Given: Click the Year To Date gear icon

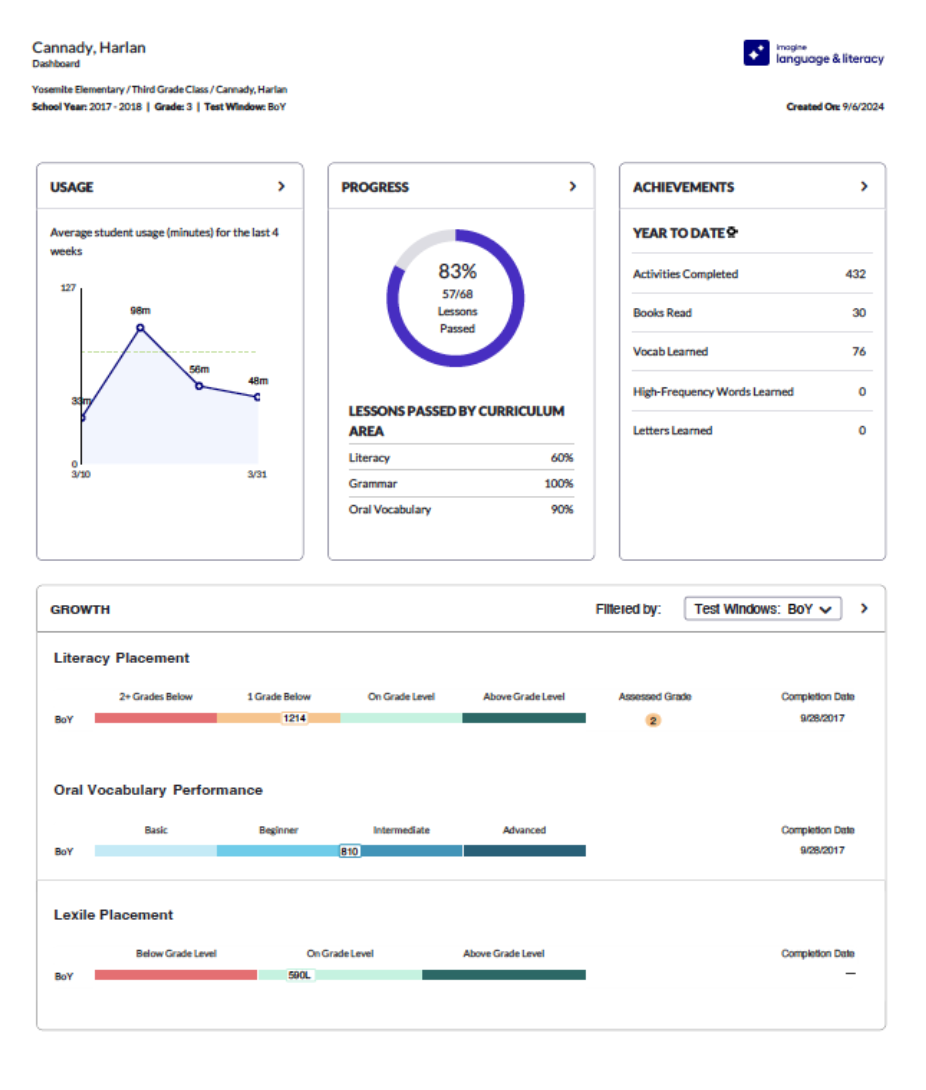Looking at the screenshot, I should pyautogui.click(x=732, y=232).
